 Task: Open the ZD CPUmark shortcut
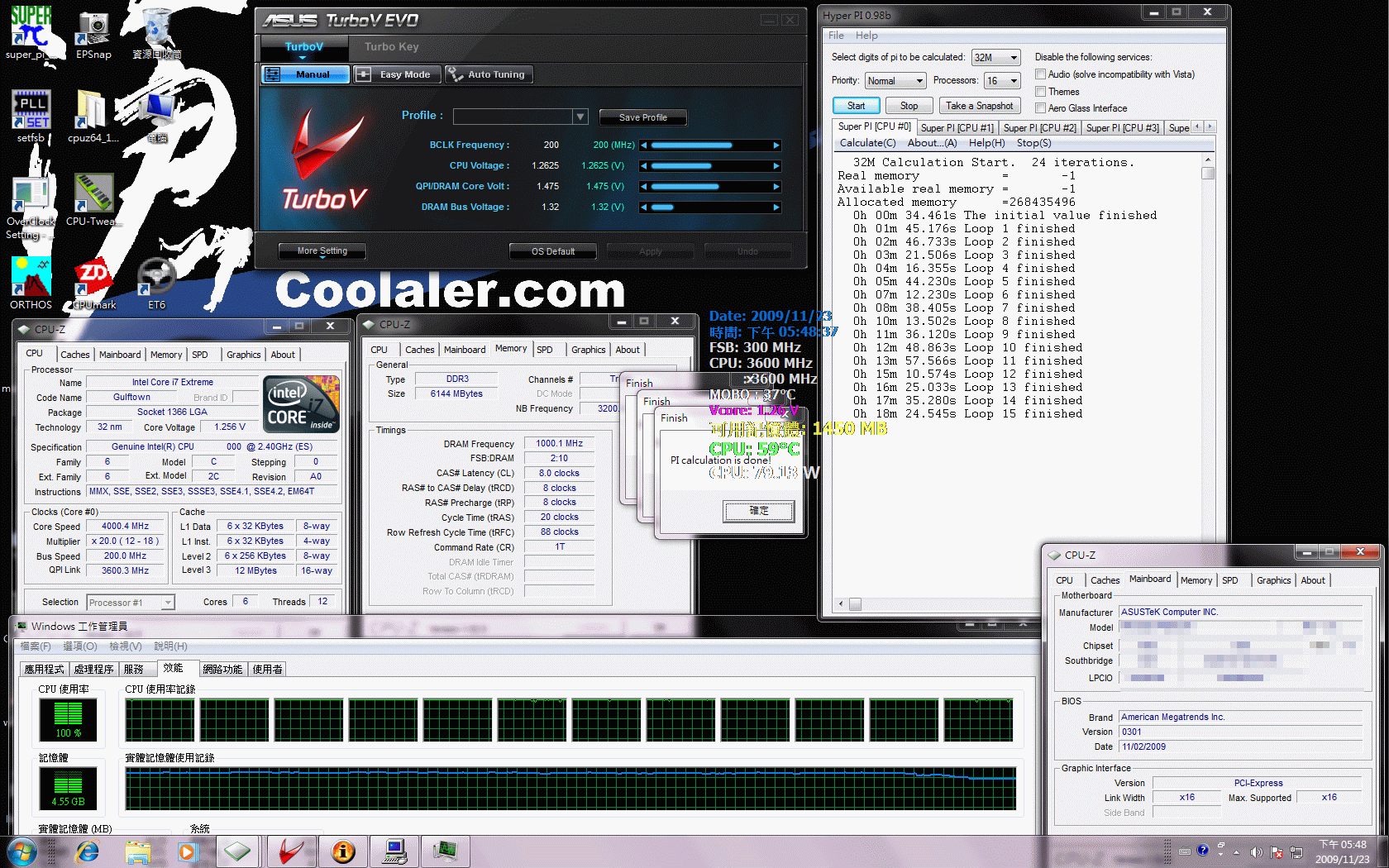pyautogui.click(x=93, y=283)
